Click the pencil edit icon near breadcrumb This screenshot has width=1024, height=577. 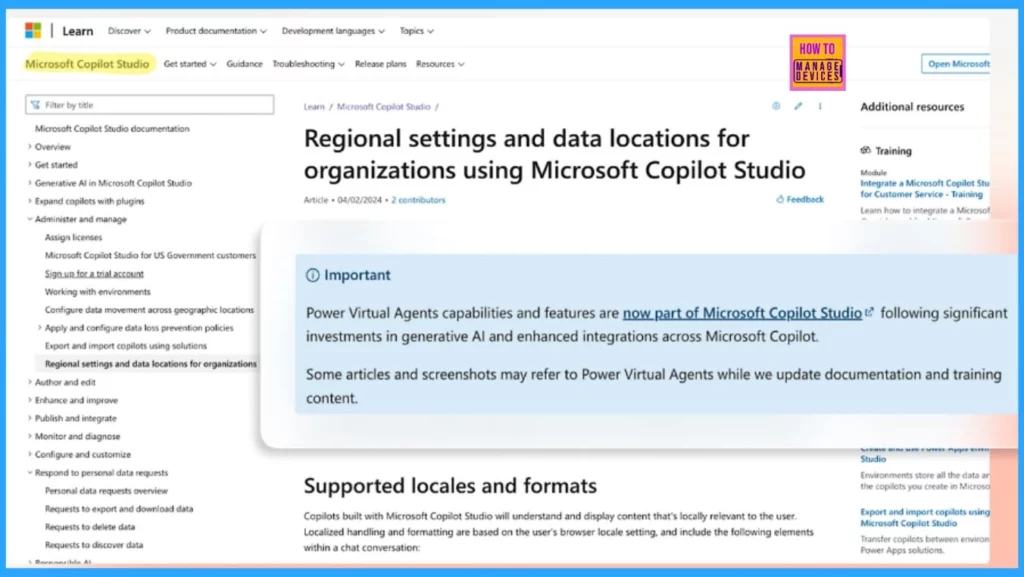pos(798,106)
